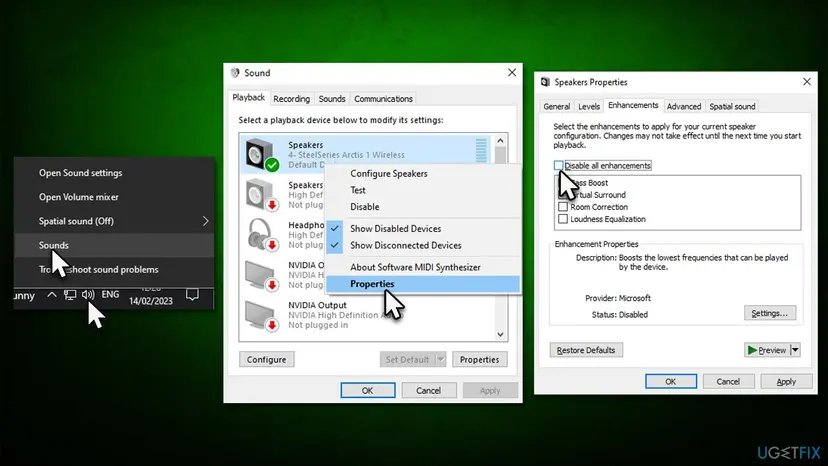Click Restore Defaults button

pyautogui.click(x=586, y=350)
